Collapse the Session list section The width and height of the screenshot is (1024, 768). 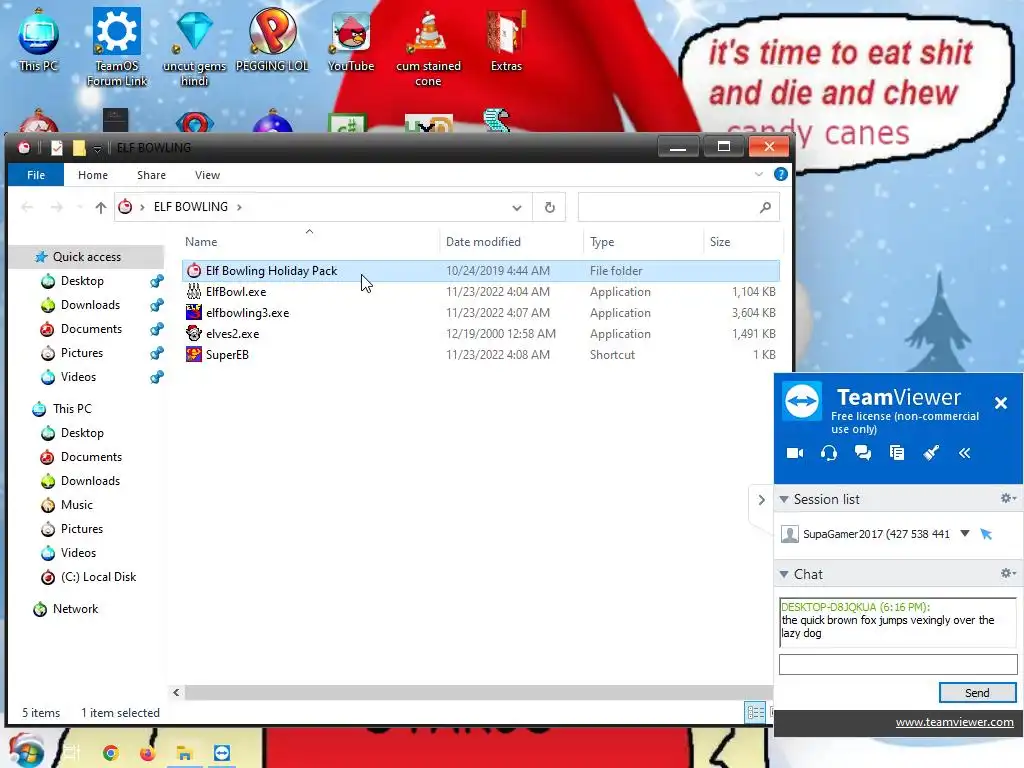784,500
